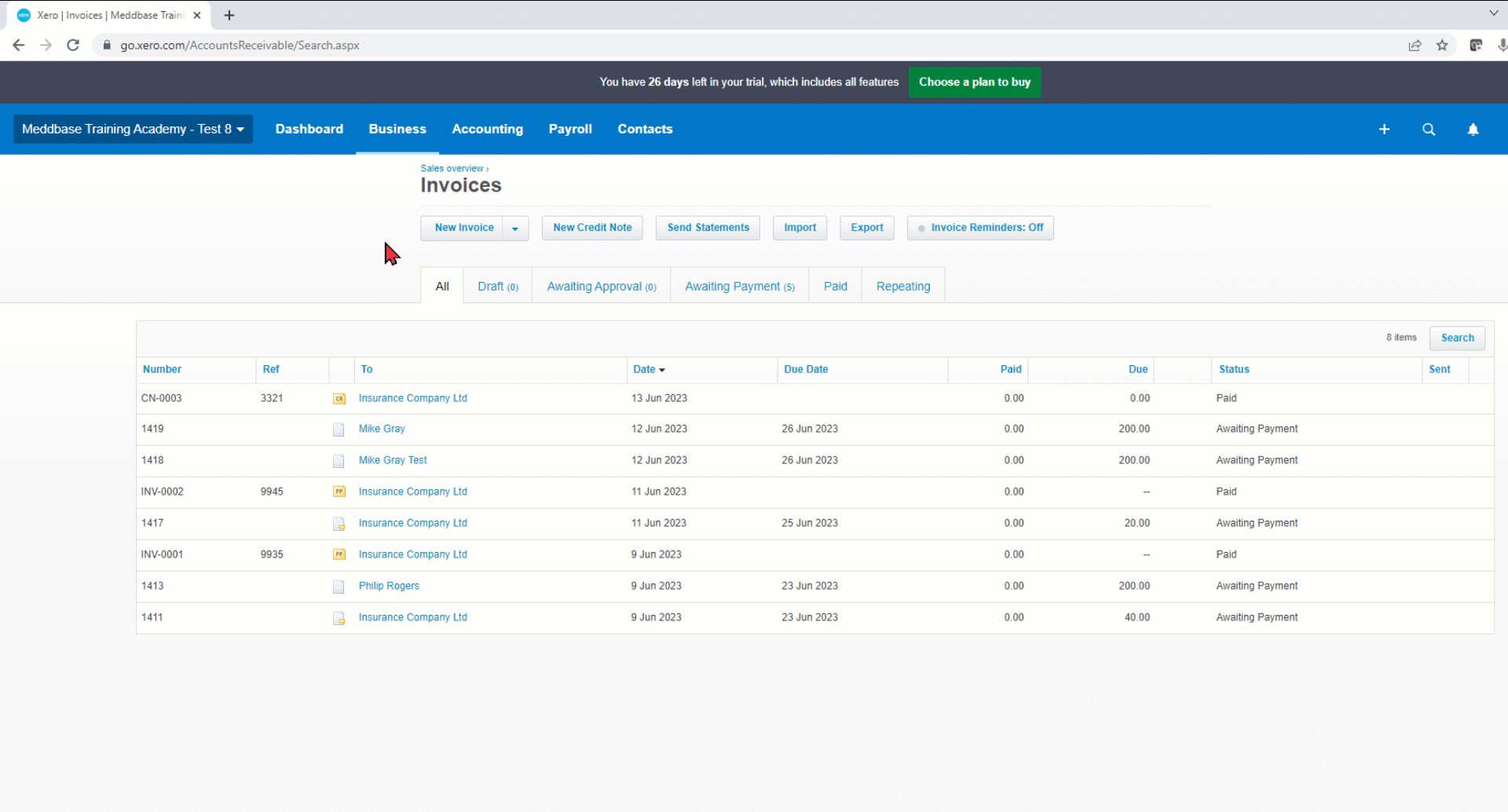Click the browser reload page icon
Viewport: 1508px width, 812px height.
pos(73,46)
